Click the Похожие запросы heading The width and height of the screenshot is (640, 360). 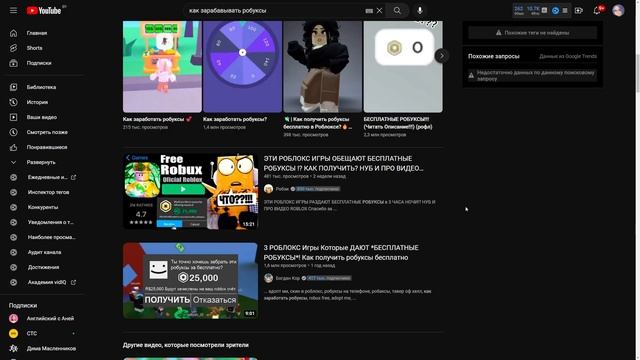coord(493,56)
